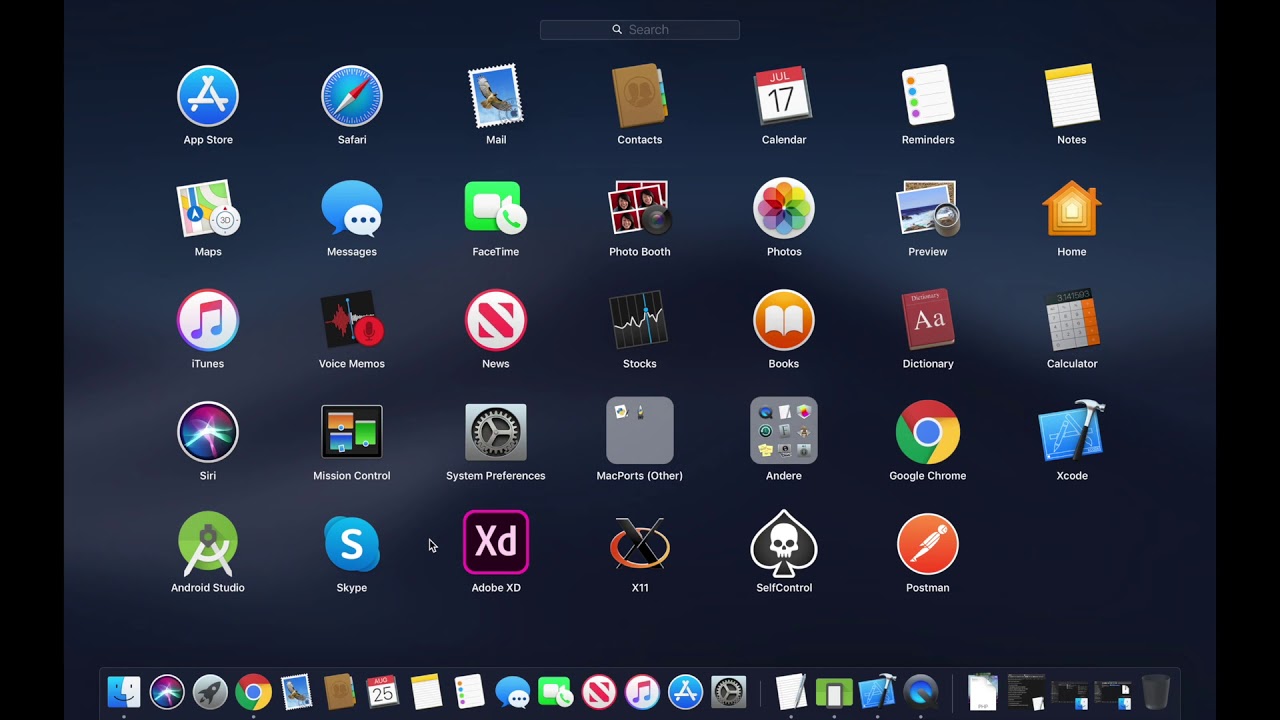
Task: Open the Notes app in Launchpad
Action: point(1072,96)
